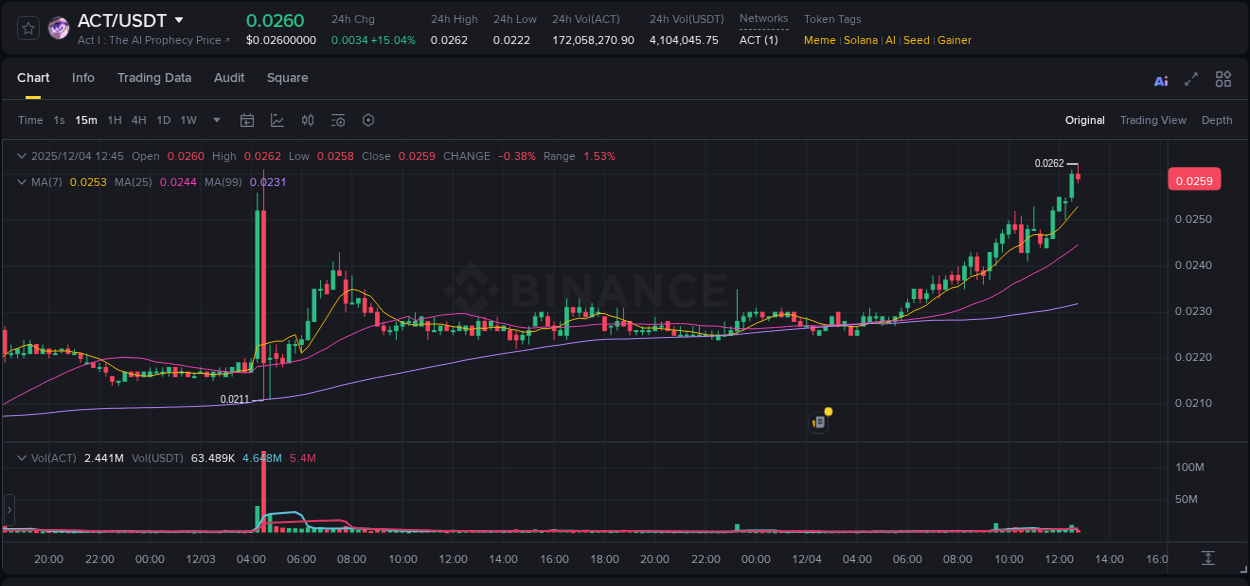Viewport: 1250px width, 586px height.
Task: Switch to the Trading Data tab
Action: [154, 78]
